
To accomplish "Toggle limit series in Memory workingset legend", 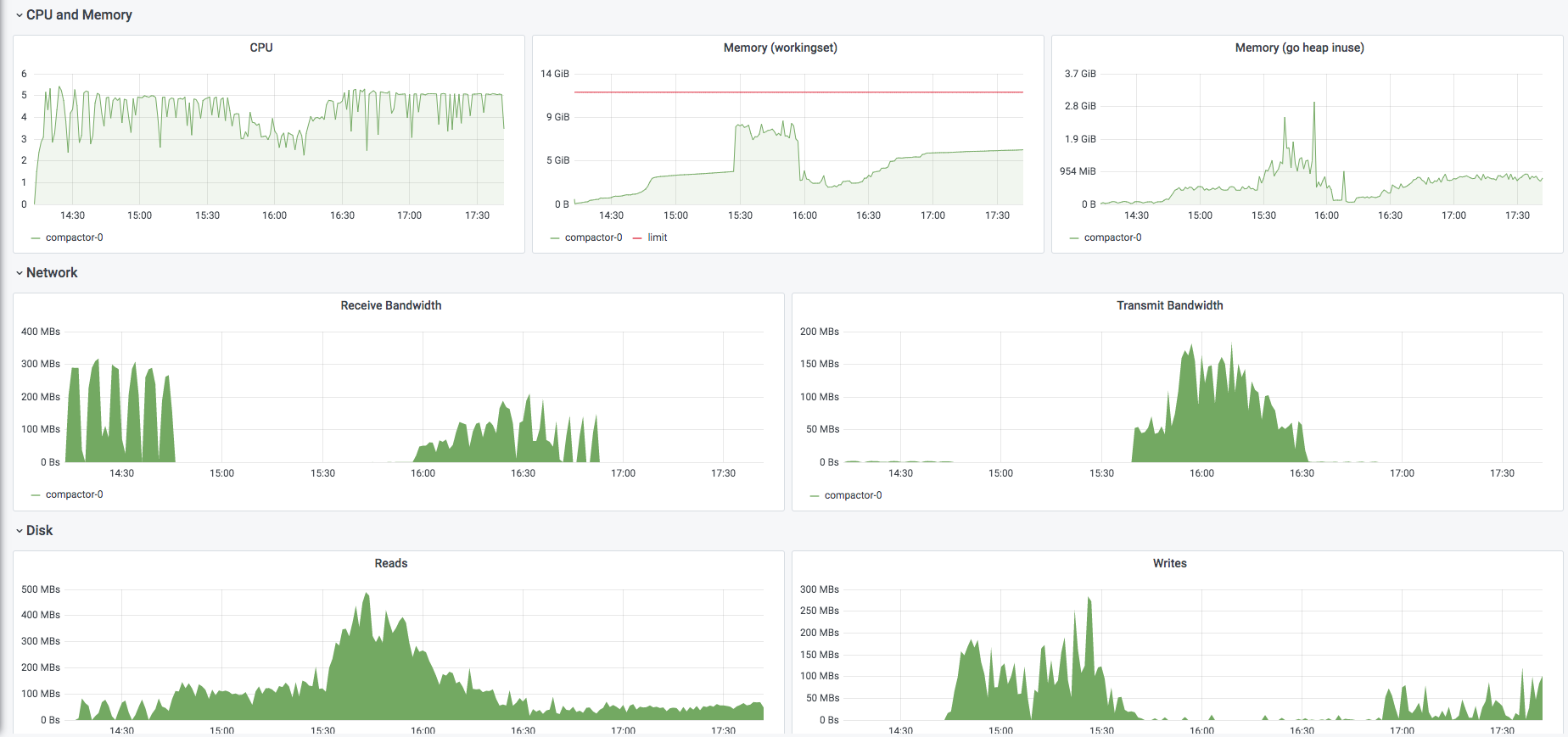I will click(658, 237).
